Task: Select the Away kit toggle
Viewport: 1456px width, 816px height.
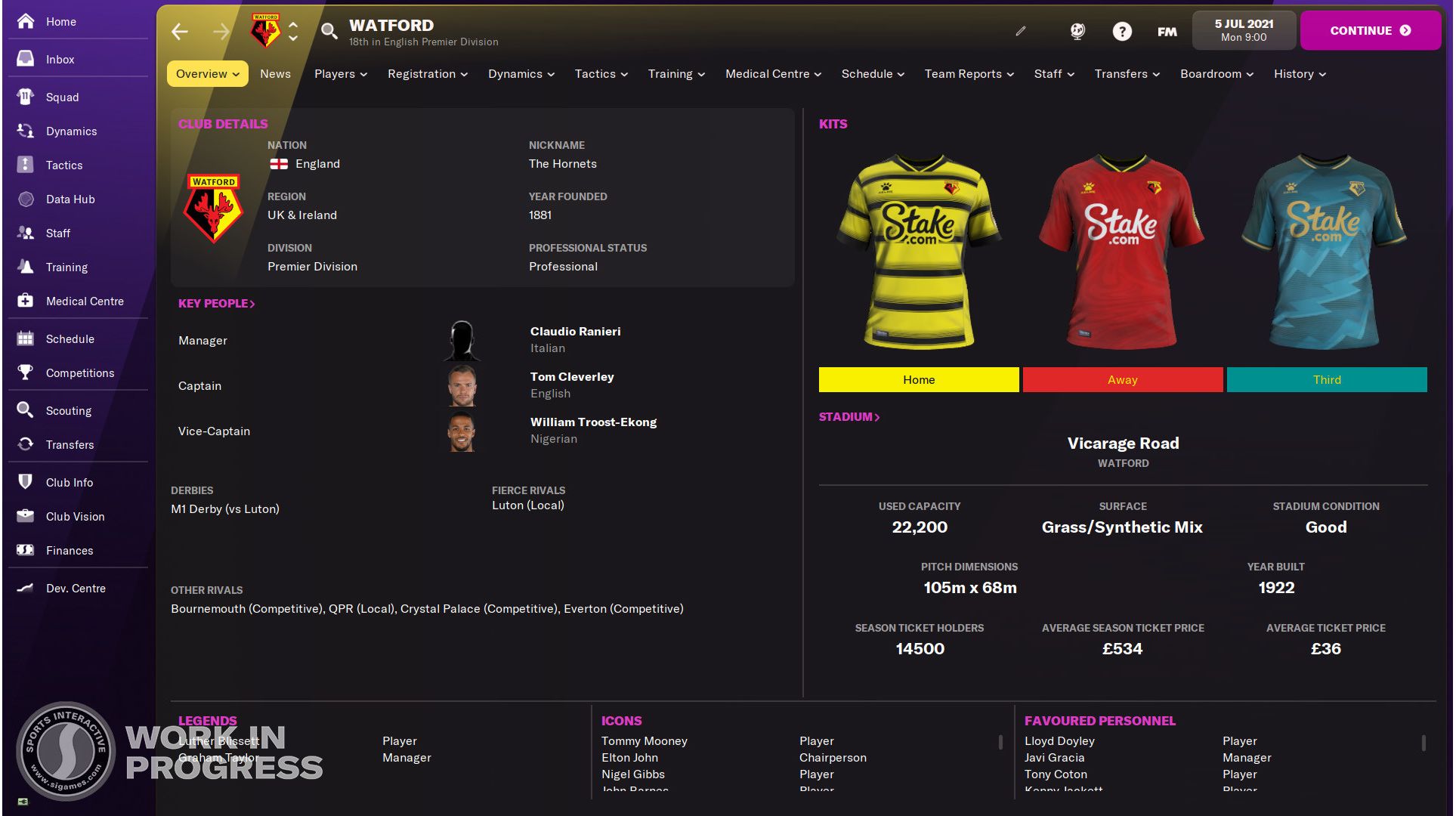Action: (x=1122, y=379)
